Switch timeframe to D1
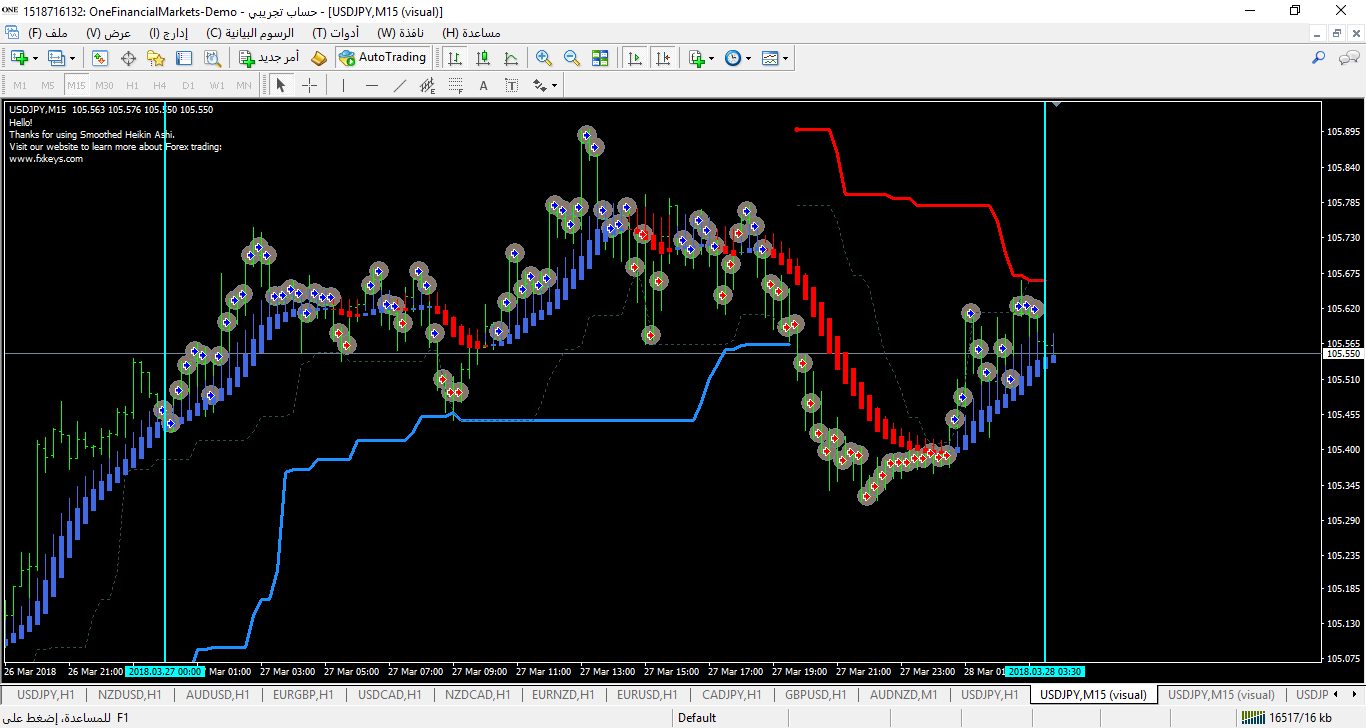Screen dimensions: 1366x728 coord(188,85)
